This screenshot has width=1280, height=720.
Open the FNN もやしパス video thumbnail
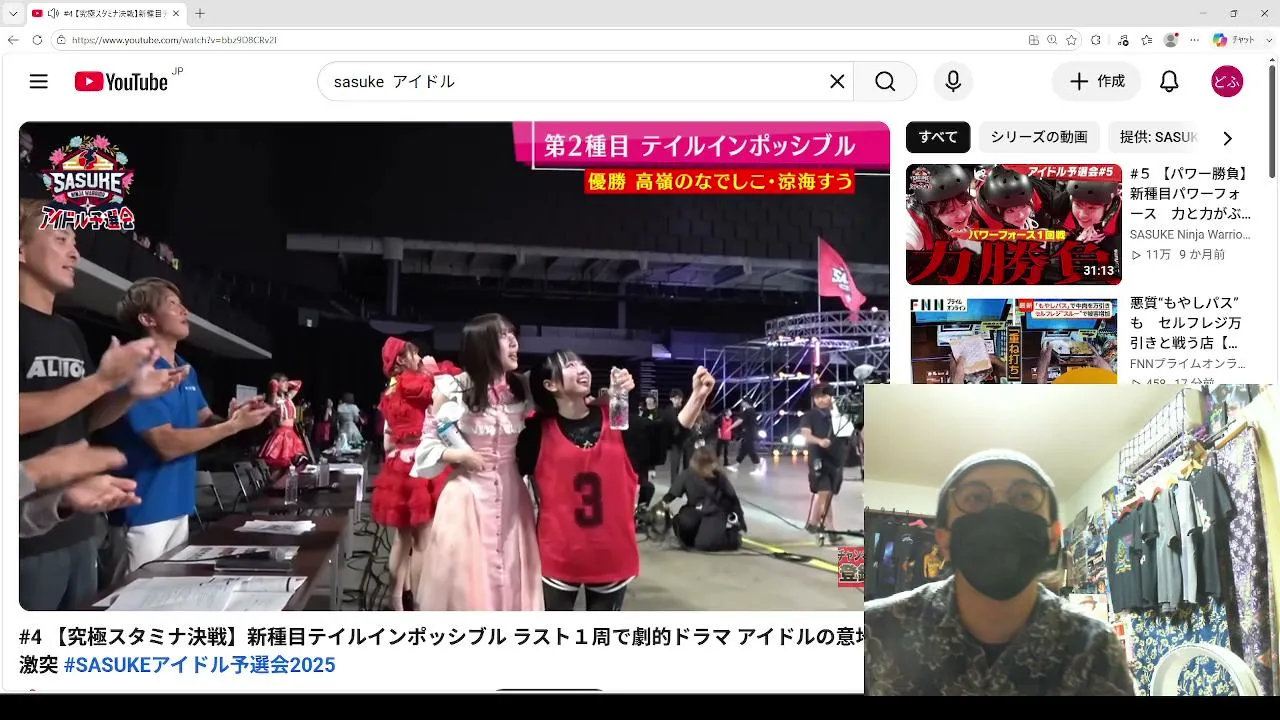(1014, 340)
